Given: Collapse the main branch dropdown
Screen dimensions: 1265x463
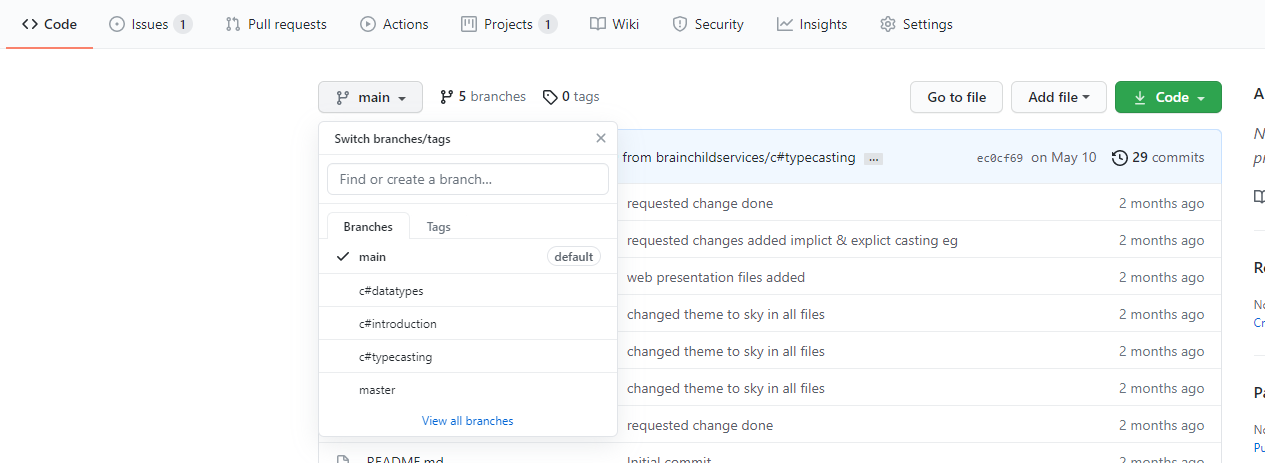Looking at the screenshot, I should 370,97.
